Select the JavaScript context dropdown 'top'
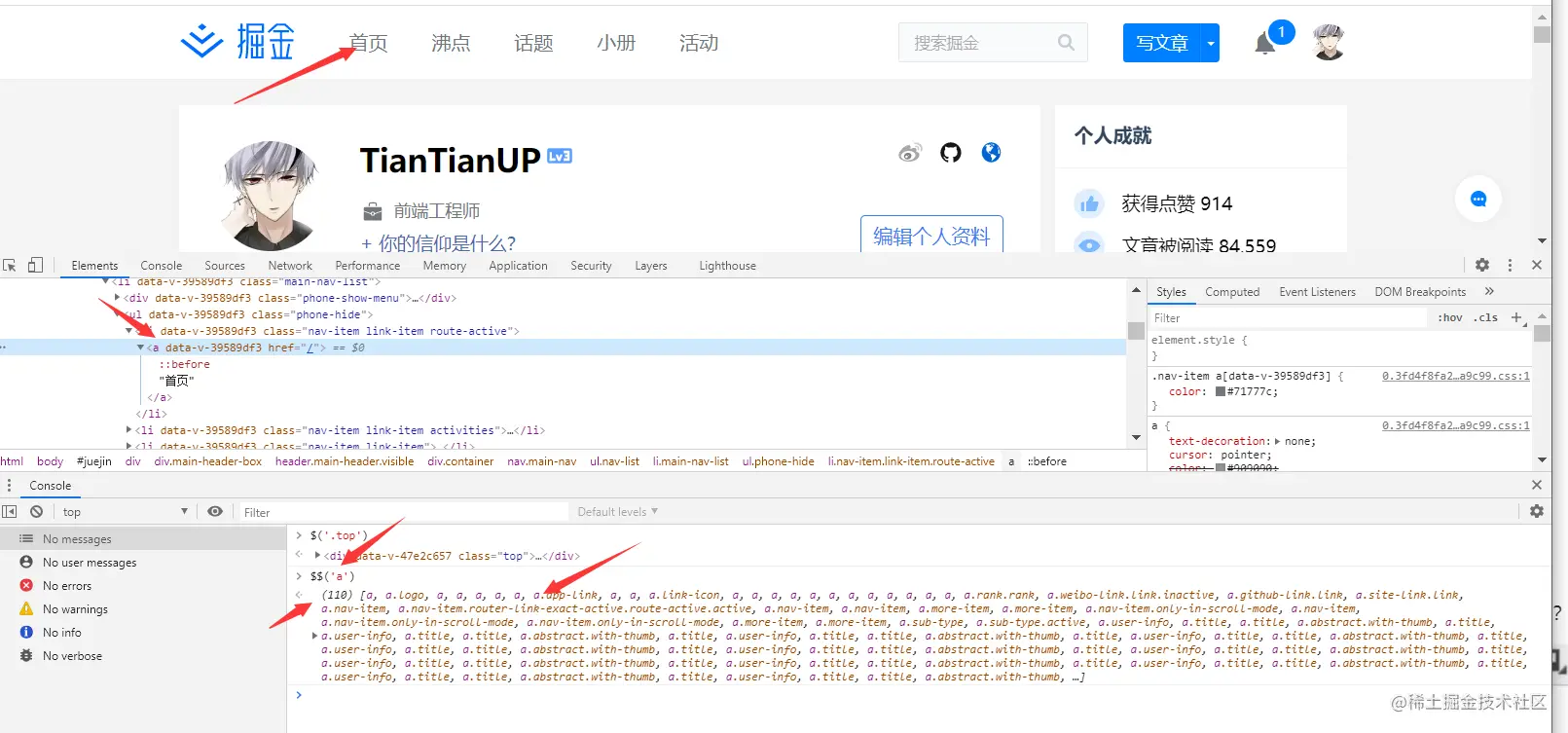The image size is (1568, 733). click(x=125, y=511)
